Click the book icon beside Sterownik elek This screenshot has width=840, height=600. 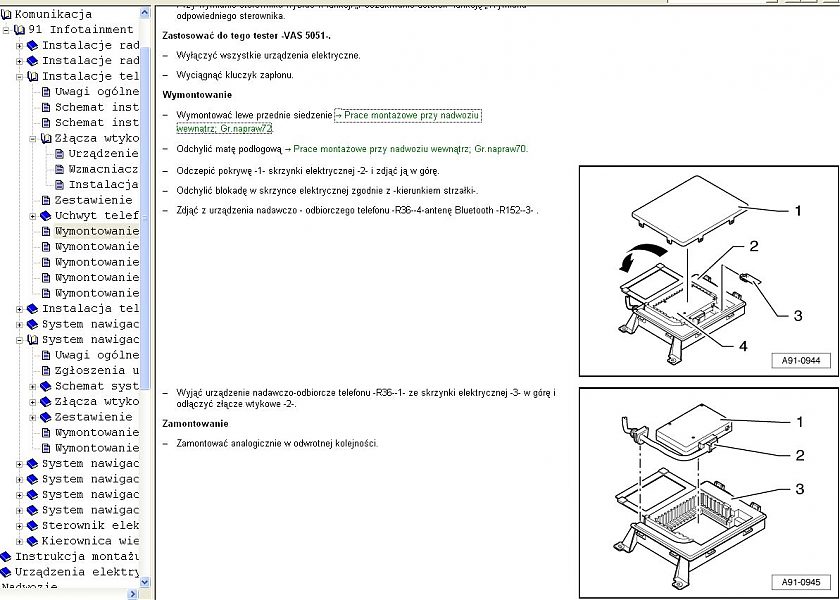(x=33, y=526)
